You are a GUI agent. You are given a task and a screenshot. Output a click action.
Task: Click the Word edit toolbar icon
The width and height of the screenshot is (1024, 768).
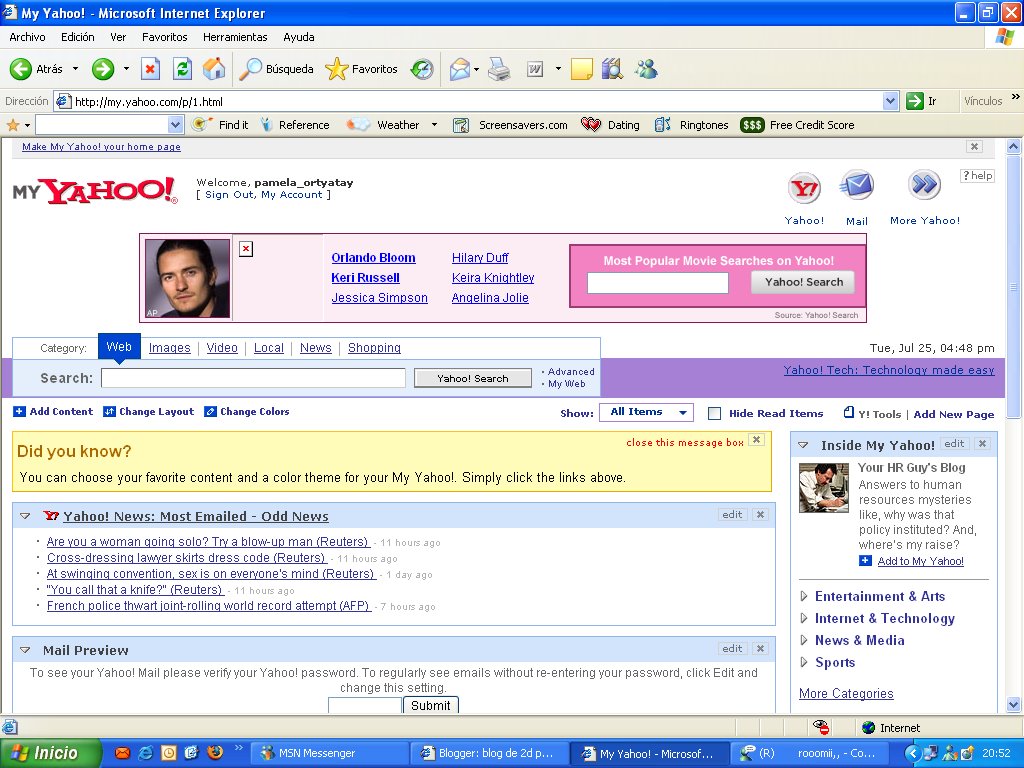coord(535,69)
